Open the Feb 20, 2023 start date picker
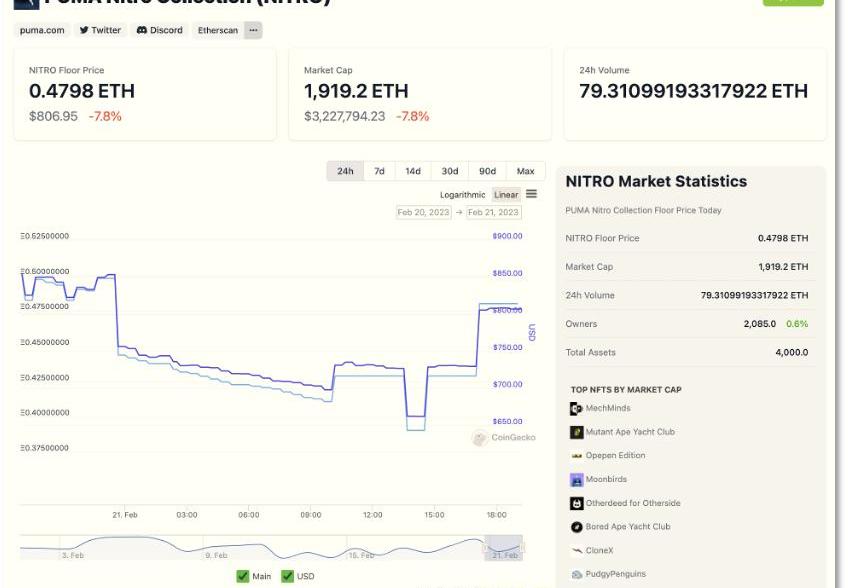This screenshot has height=588, width=848. (423, 212)
